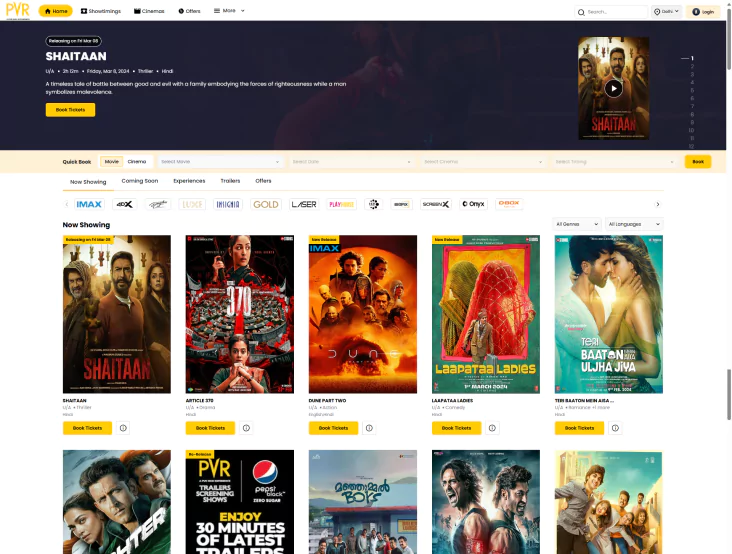The width and height of the screenshot is (732, 554).
Task: Book tickets for Article 370
Action: (211, 428)
